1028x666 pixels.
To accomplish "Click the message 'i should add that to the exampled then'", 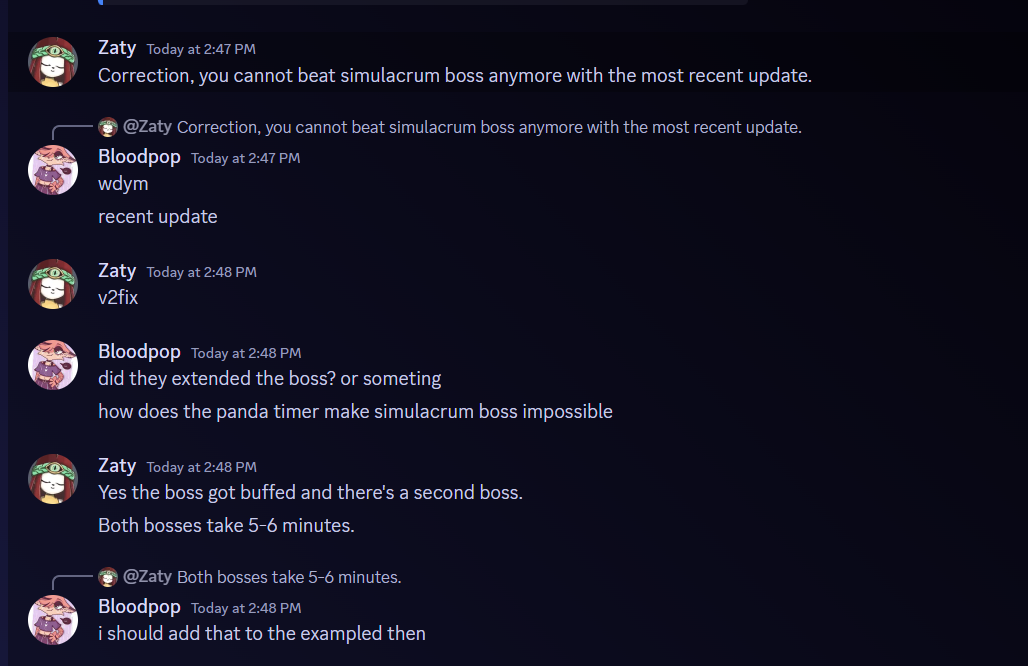I will point(261,633).
